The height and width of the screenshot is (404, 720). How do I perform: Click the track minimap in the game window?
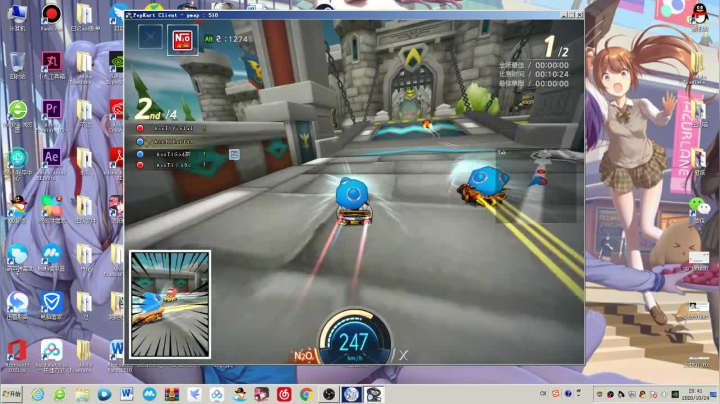(536, 186)
